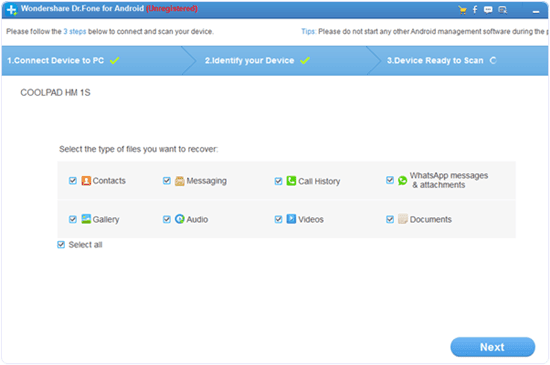Minimize the Dr.Fone window

536,12
